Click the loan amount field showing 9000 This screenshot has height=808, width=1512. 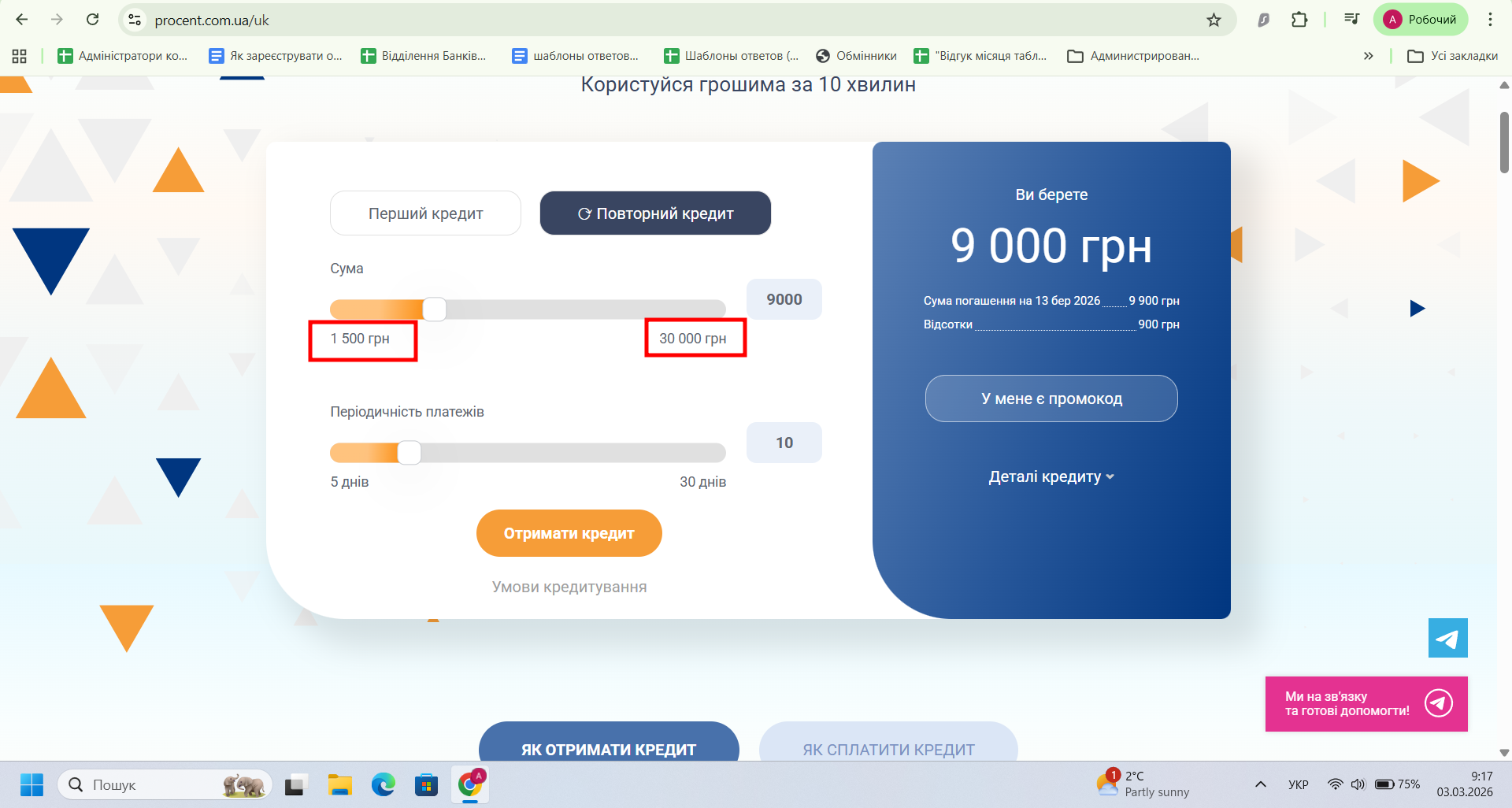[x=784, y=299]
